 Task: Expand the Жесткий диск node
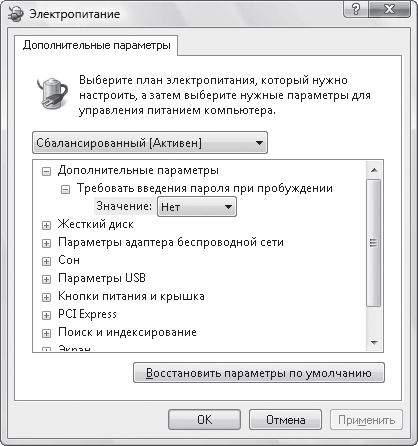(46, 225)
